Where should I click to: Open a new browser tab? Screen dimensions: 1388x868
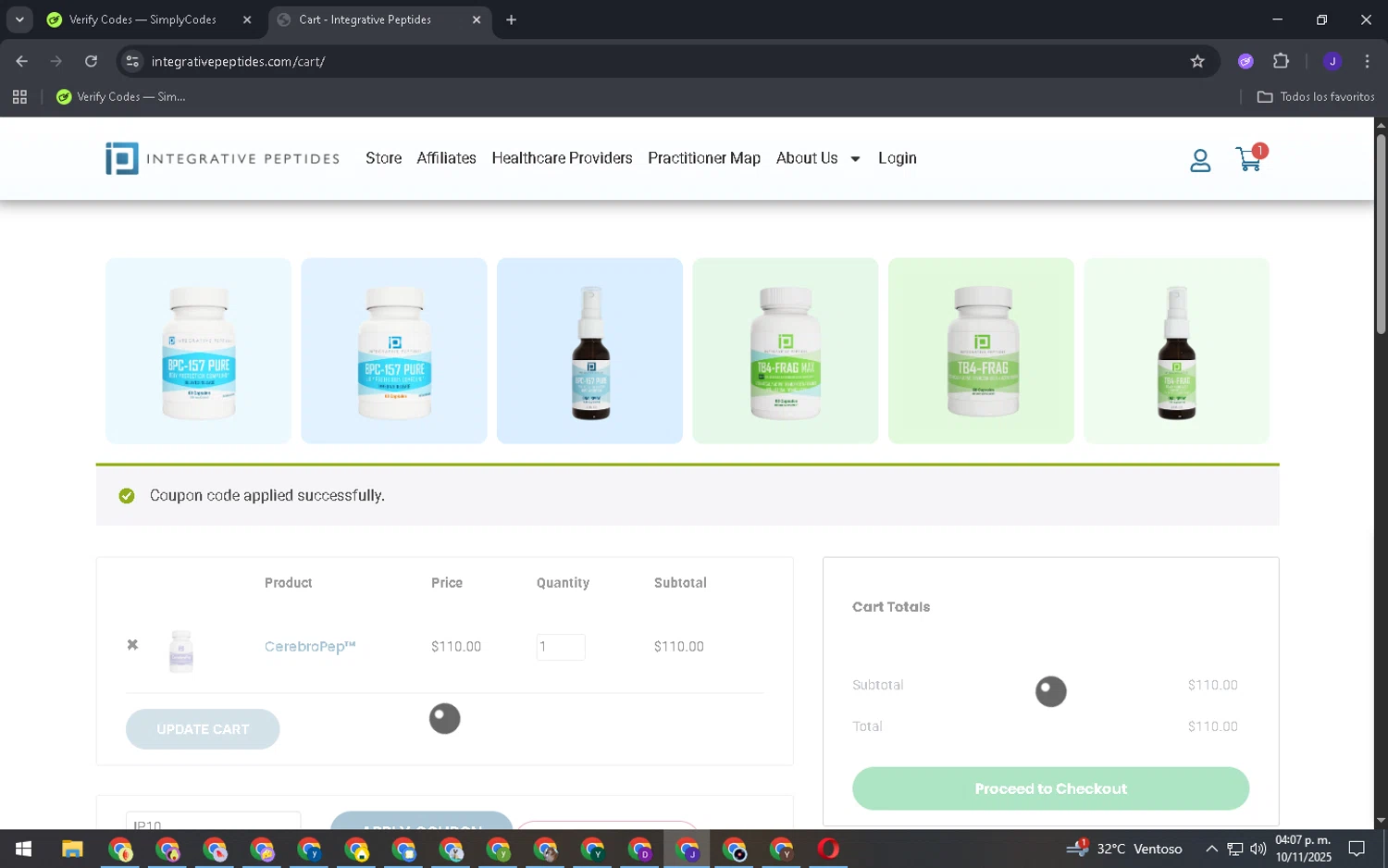(x=511, y=19)
